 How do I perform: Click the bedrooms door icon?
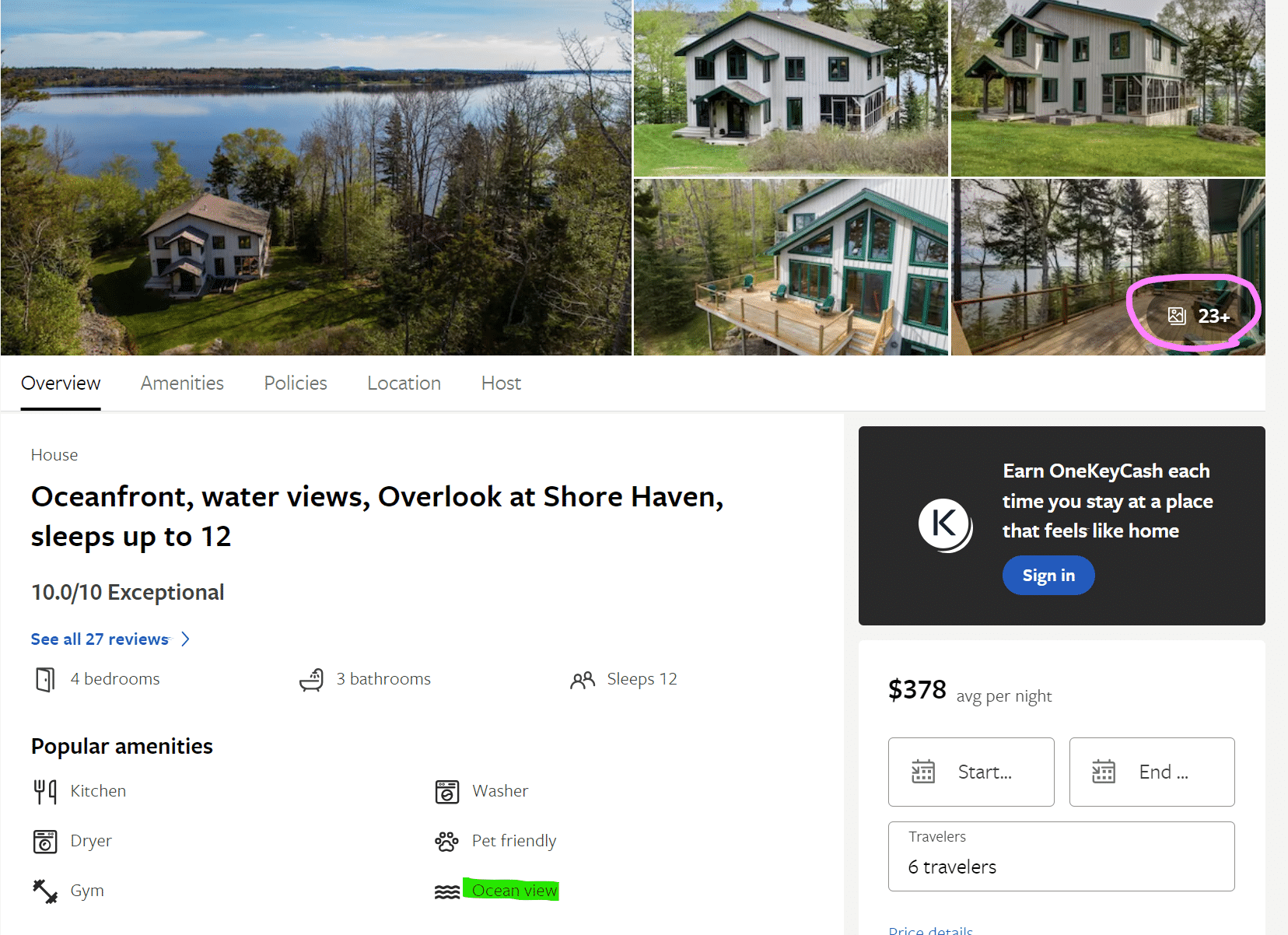coord(45,679)
